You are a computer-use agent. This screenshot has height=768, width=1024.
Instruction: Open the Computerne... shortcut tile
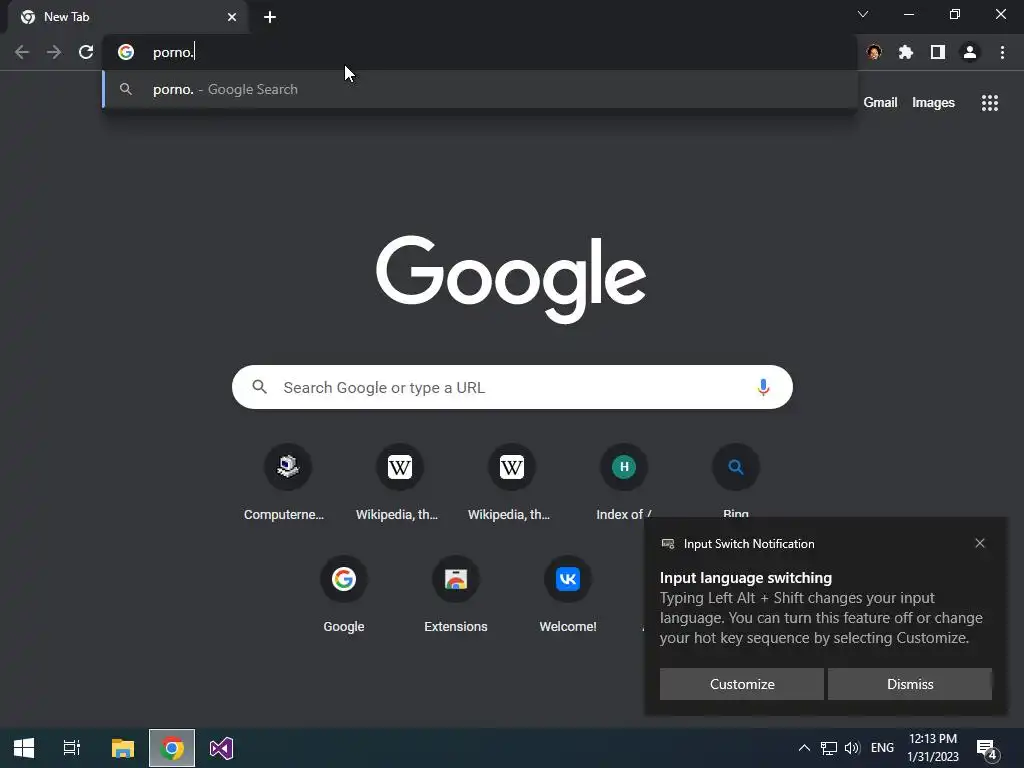pos(287,483)
